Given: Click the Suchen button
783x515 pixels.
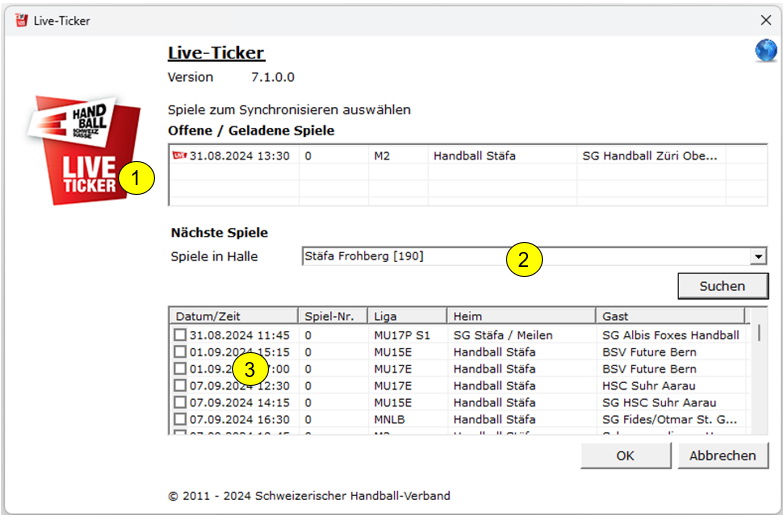Looking at the screenshot, I should point(723,286).
